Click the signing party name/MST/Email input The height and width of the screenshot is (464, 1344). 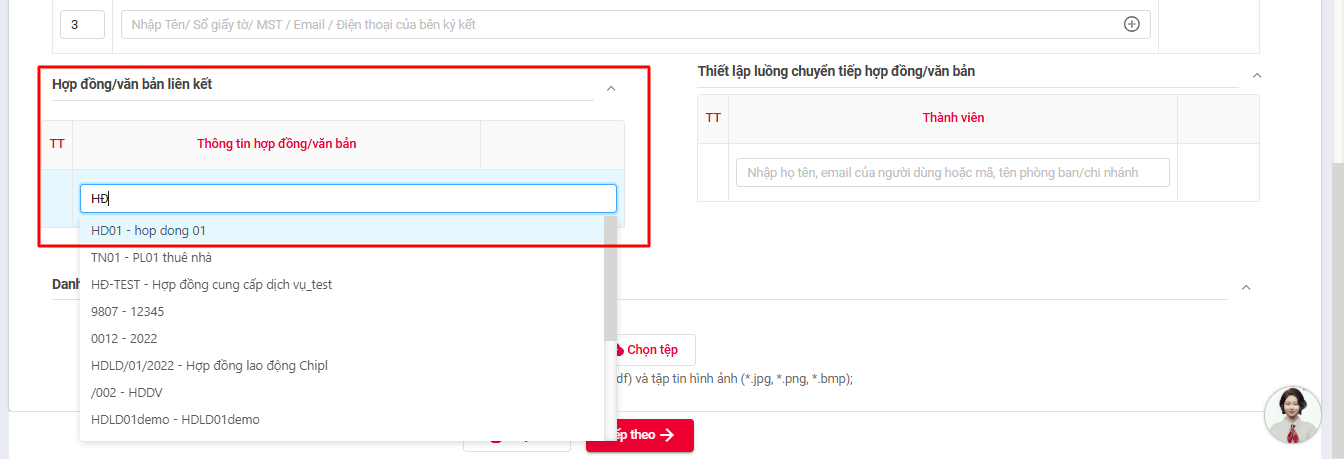[x=635, y=24]
